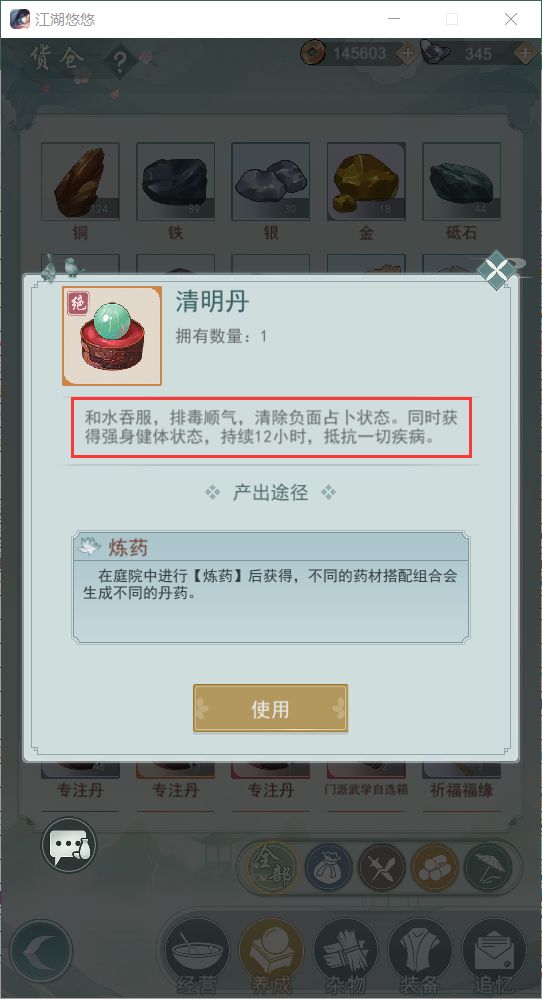Viewport: 542px width, 999px height.
Task: Close the 清明丹 item popup
Action: [497, 271]
